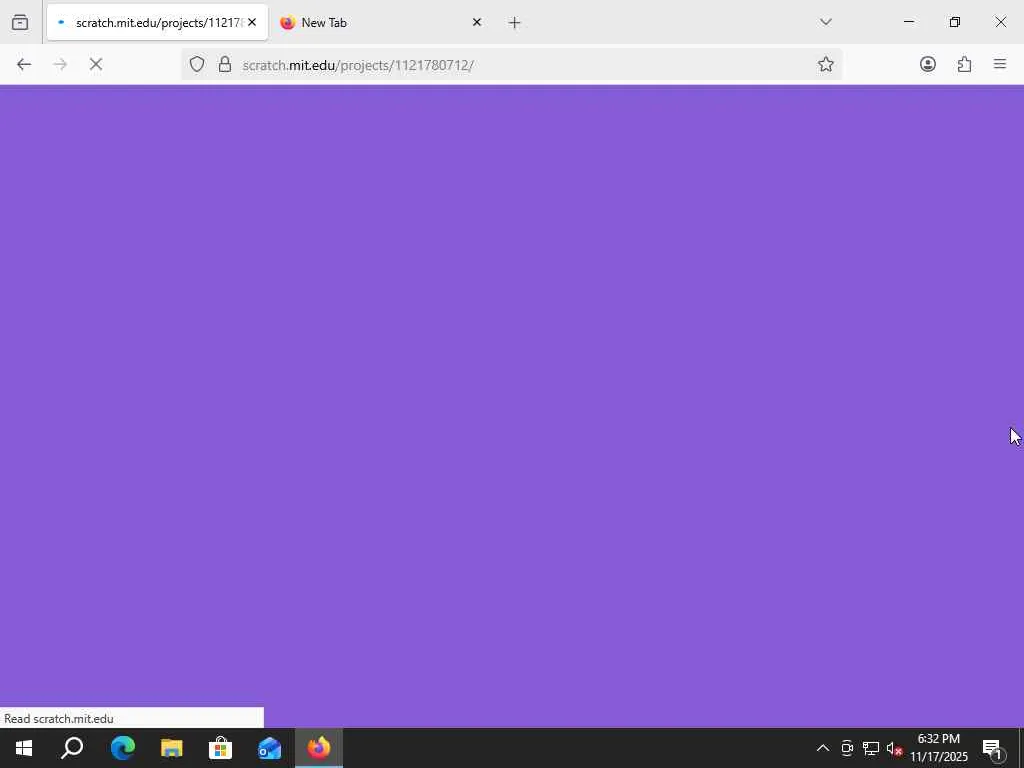Open Windows taskbar search
Image resolution: width=1024 pixels, height=768 pixels.
pos(72,748)
